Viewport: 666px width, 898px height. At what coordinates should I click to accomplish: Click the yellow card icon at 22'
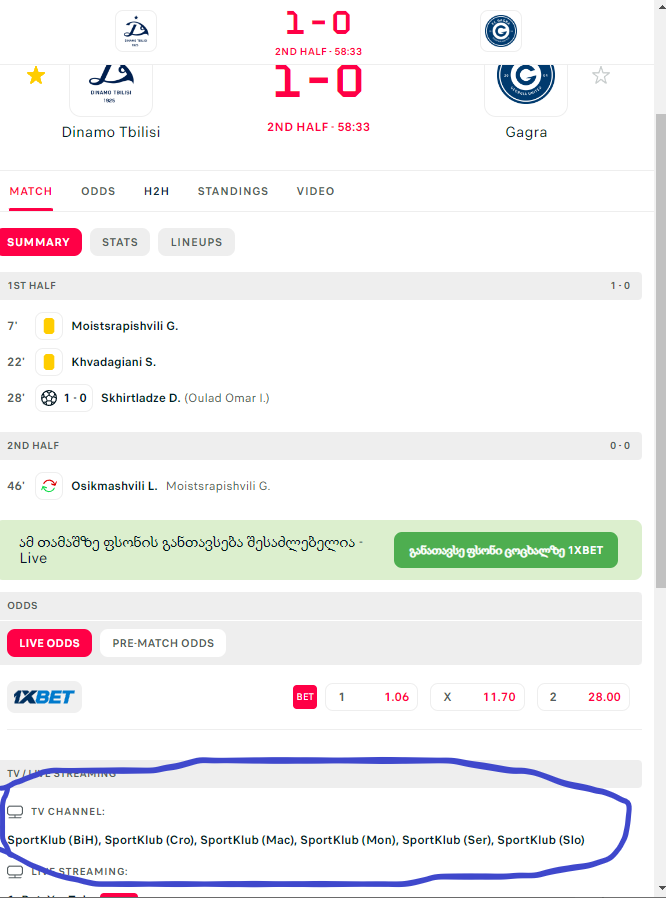pos(49,362)
